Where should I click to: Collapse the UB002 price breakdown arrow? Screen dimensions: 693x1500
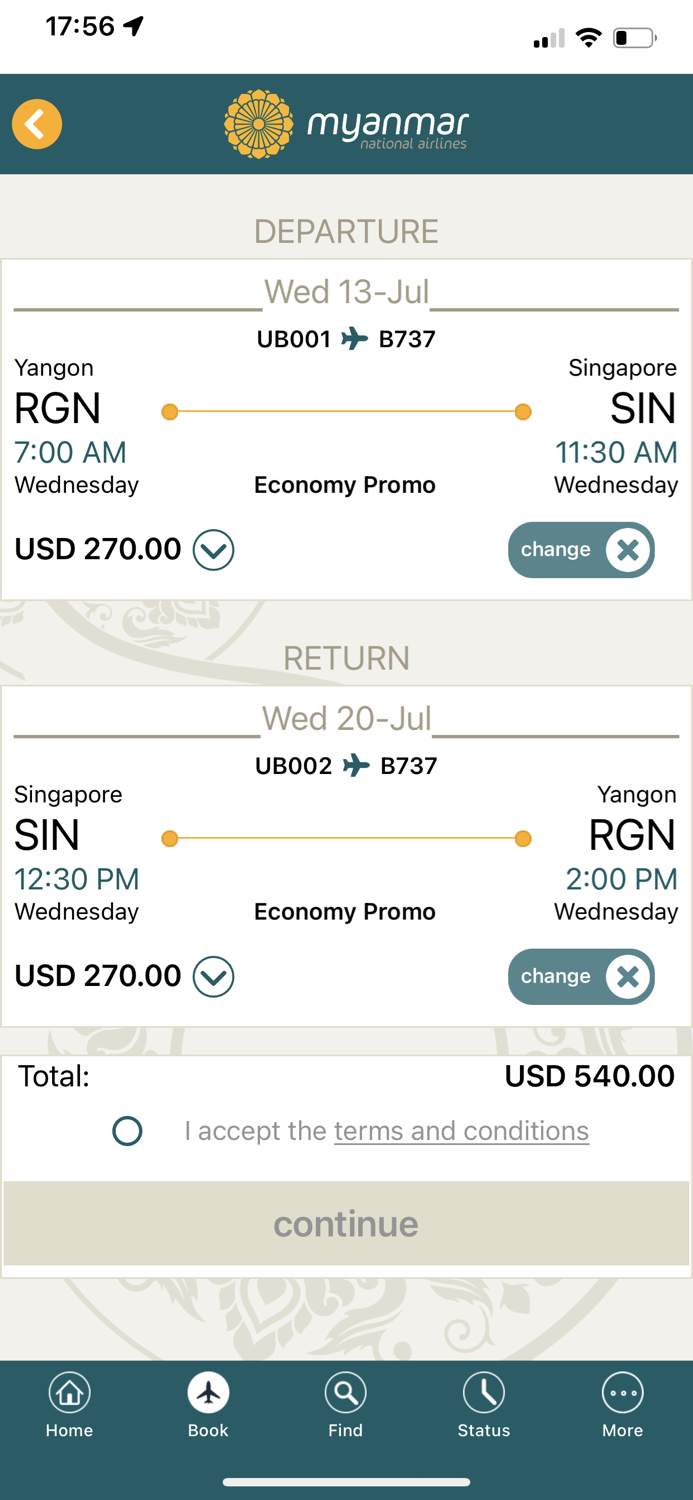pos(212,976)
